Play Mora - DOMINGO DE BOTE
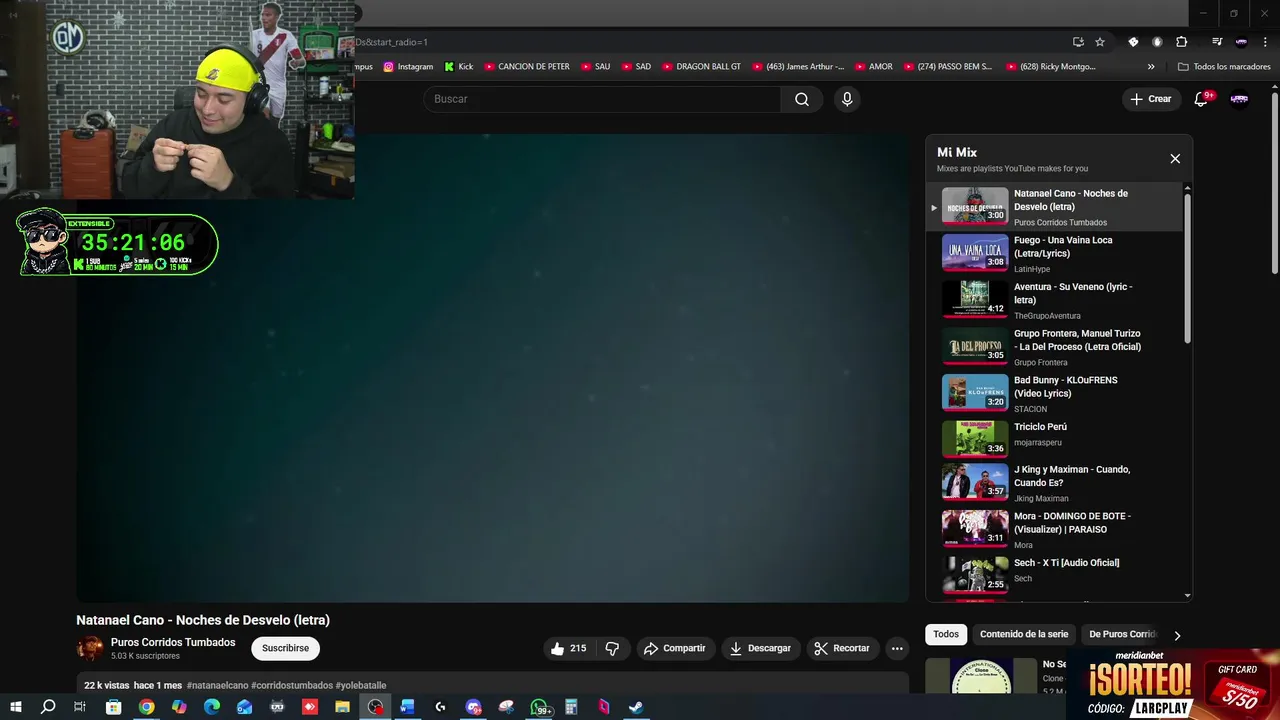 [1055, 530]
